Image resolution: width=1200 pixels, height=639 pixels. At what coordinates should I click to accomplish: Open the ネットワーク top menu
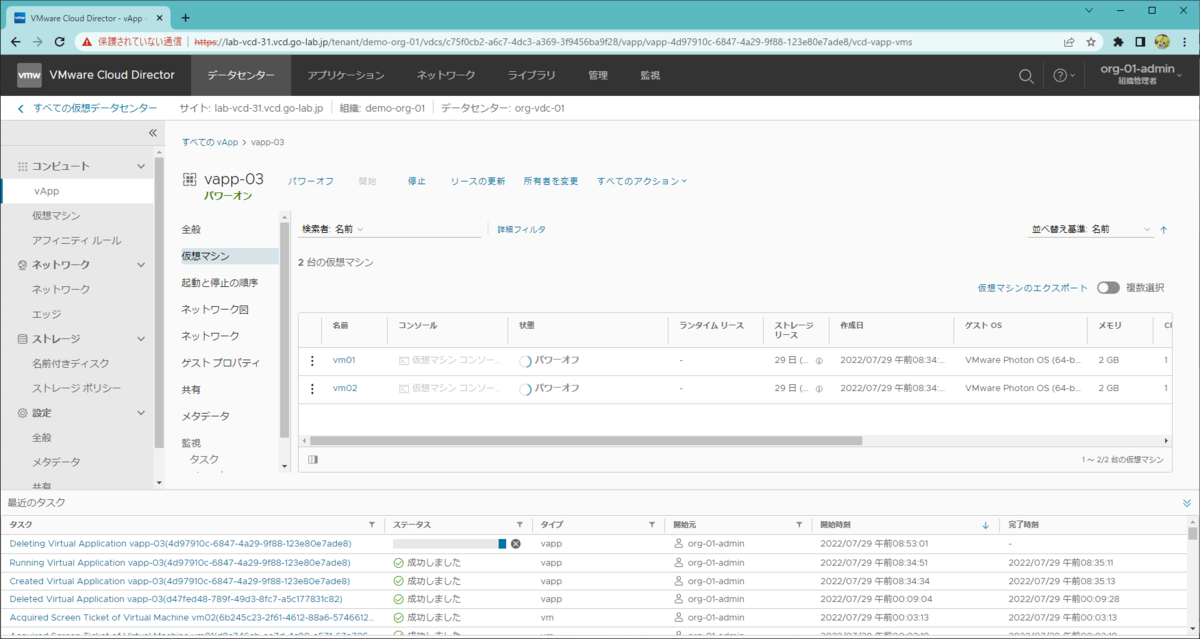(446, 75)
